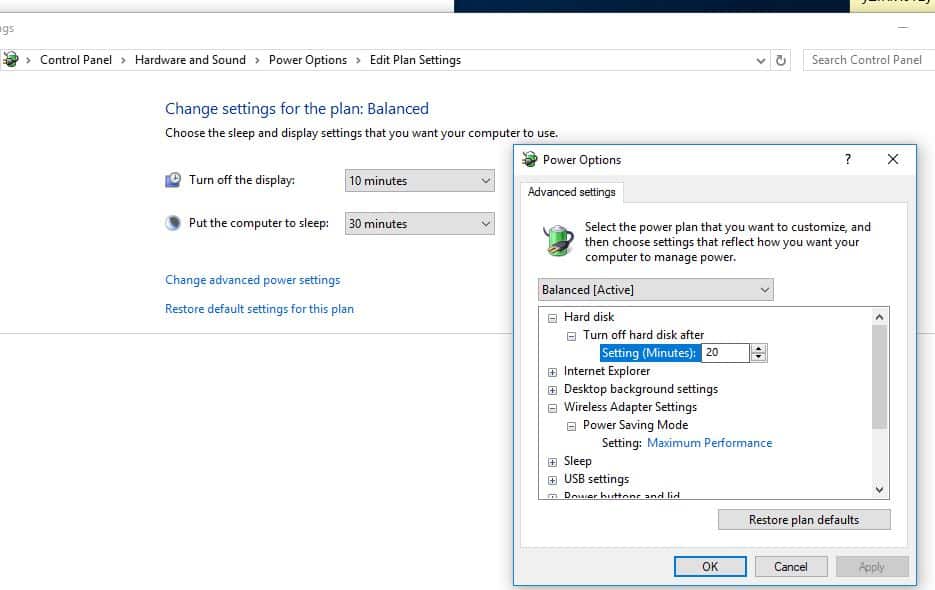Image resolution: width=935 pixels, height=590 pixels.
Task: Increase hard disk minutes with up spinner arrow
Action: pos(759,348)
